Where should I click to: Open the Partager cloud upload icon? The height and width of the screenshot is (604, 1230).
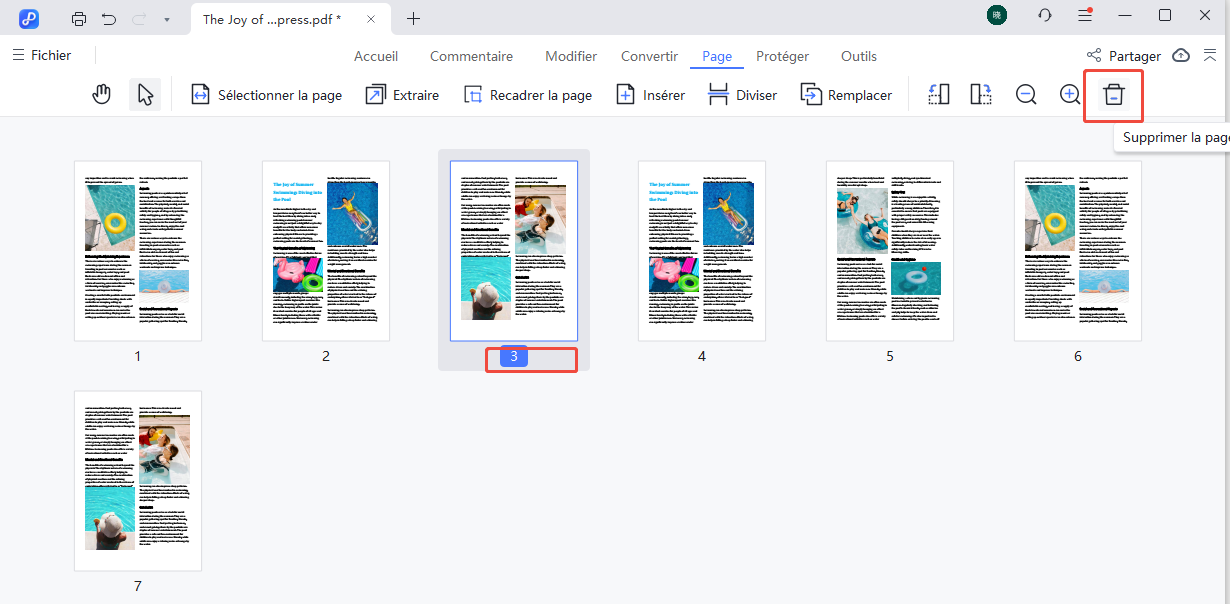click(1182, 56)
